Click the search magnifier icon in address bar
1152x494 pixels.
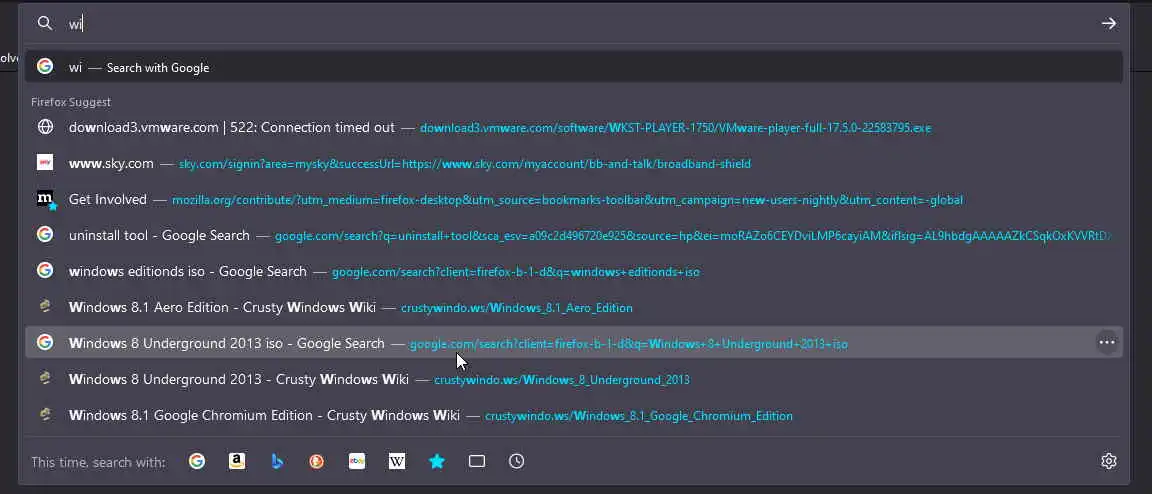point(45,24)
